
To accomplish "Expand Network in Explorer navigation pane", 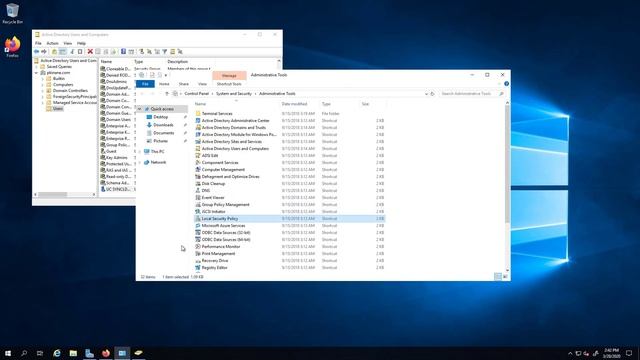I will click(x=140, y=162).
